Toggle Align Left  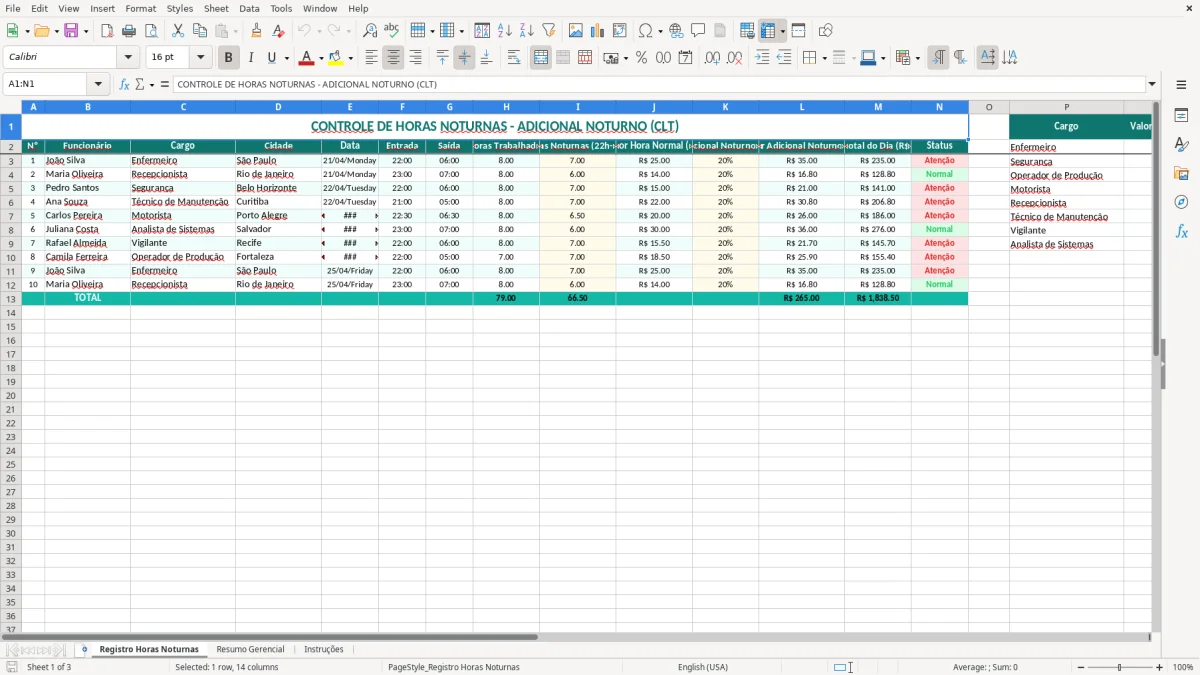(x=372, y=58)
